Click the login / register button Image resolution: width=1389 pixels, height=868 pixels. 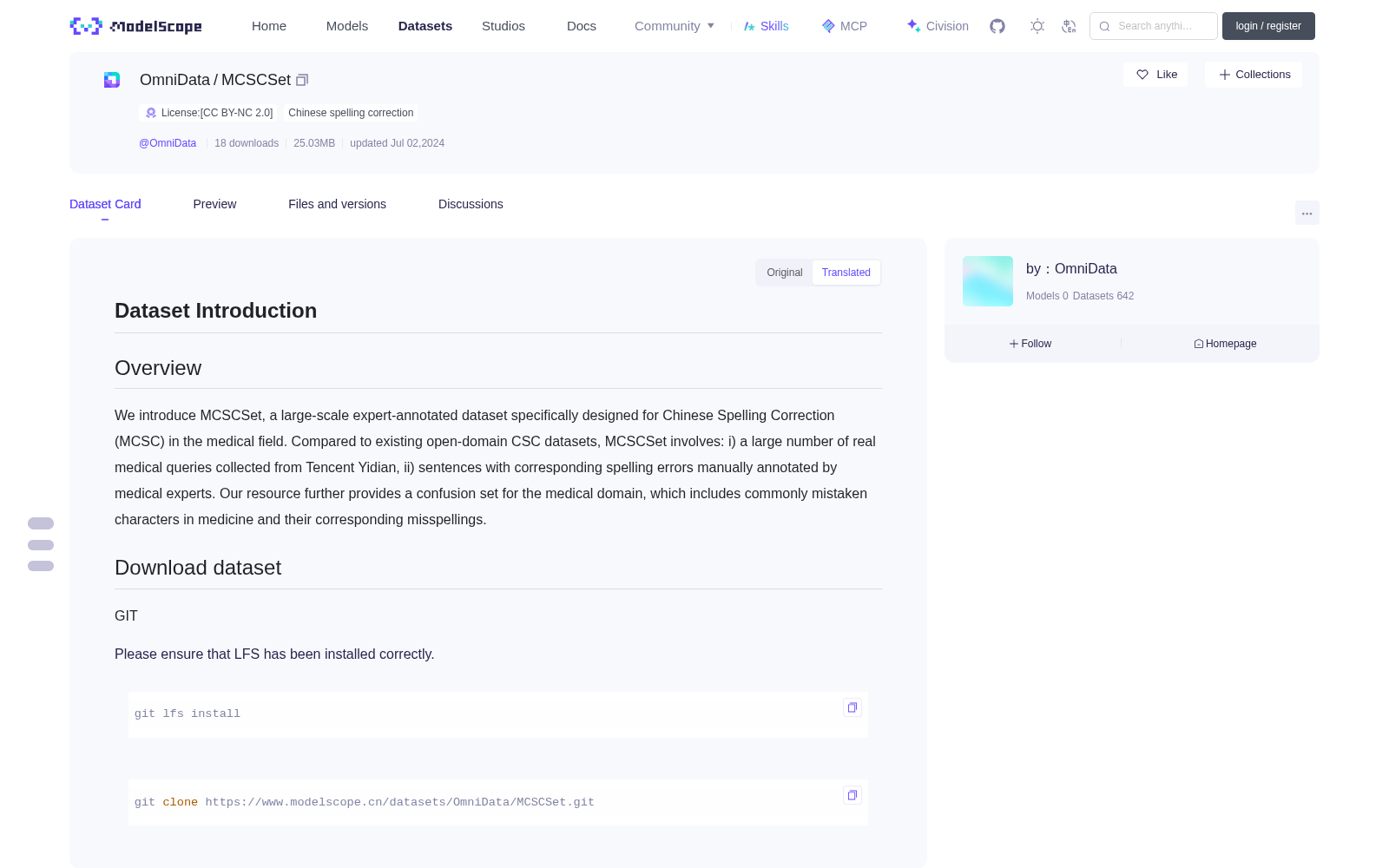[1268, 26]
